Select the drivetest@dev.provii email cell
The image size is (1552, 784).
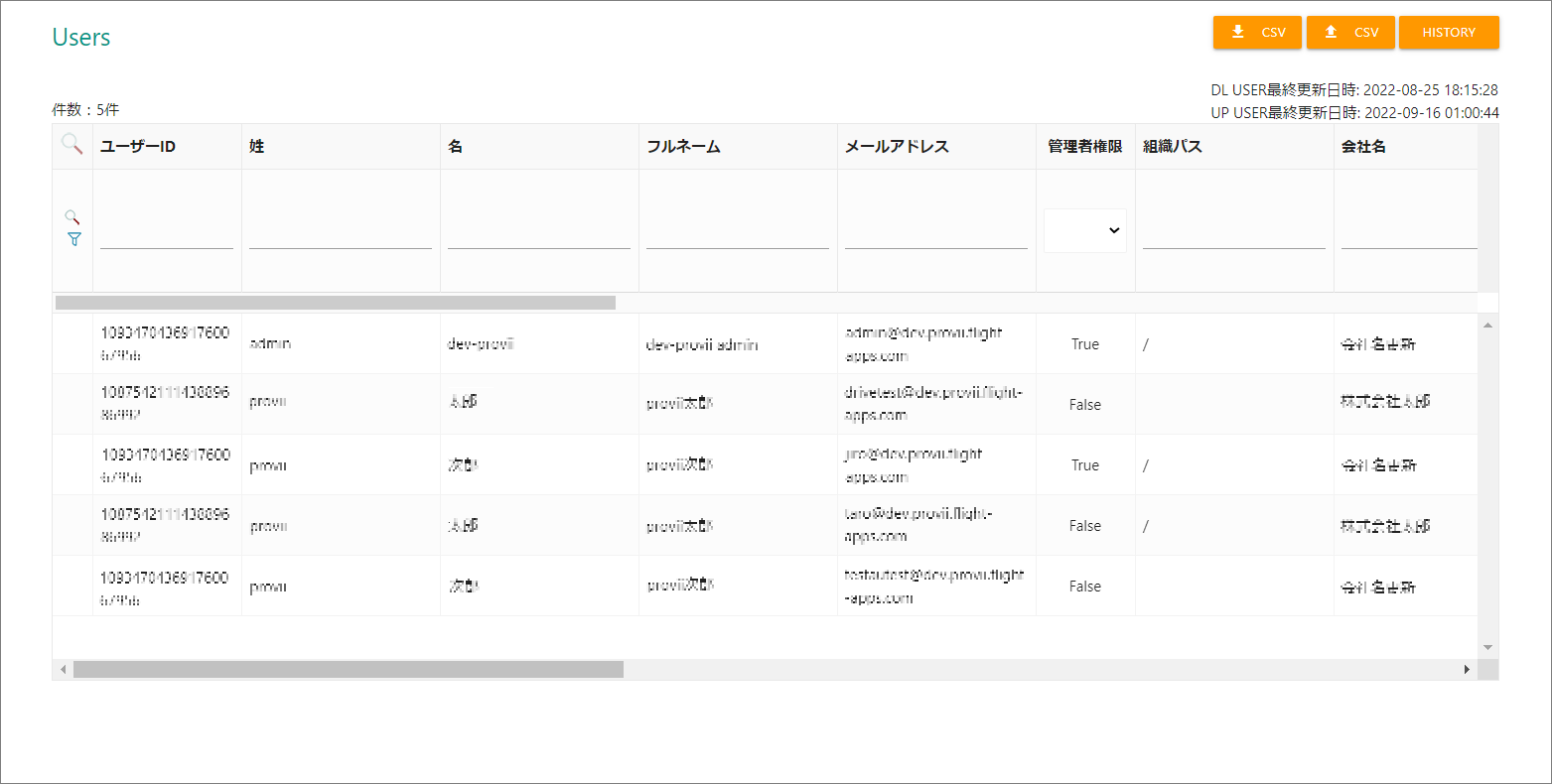(936, 405)
